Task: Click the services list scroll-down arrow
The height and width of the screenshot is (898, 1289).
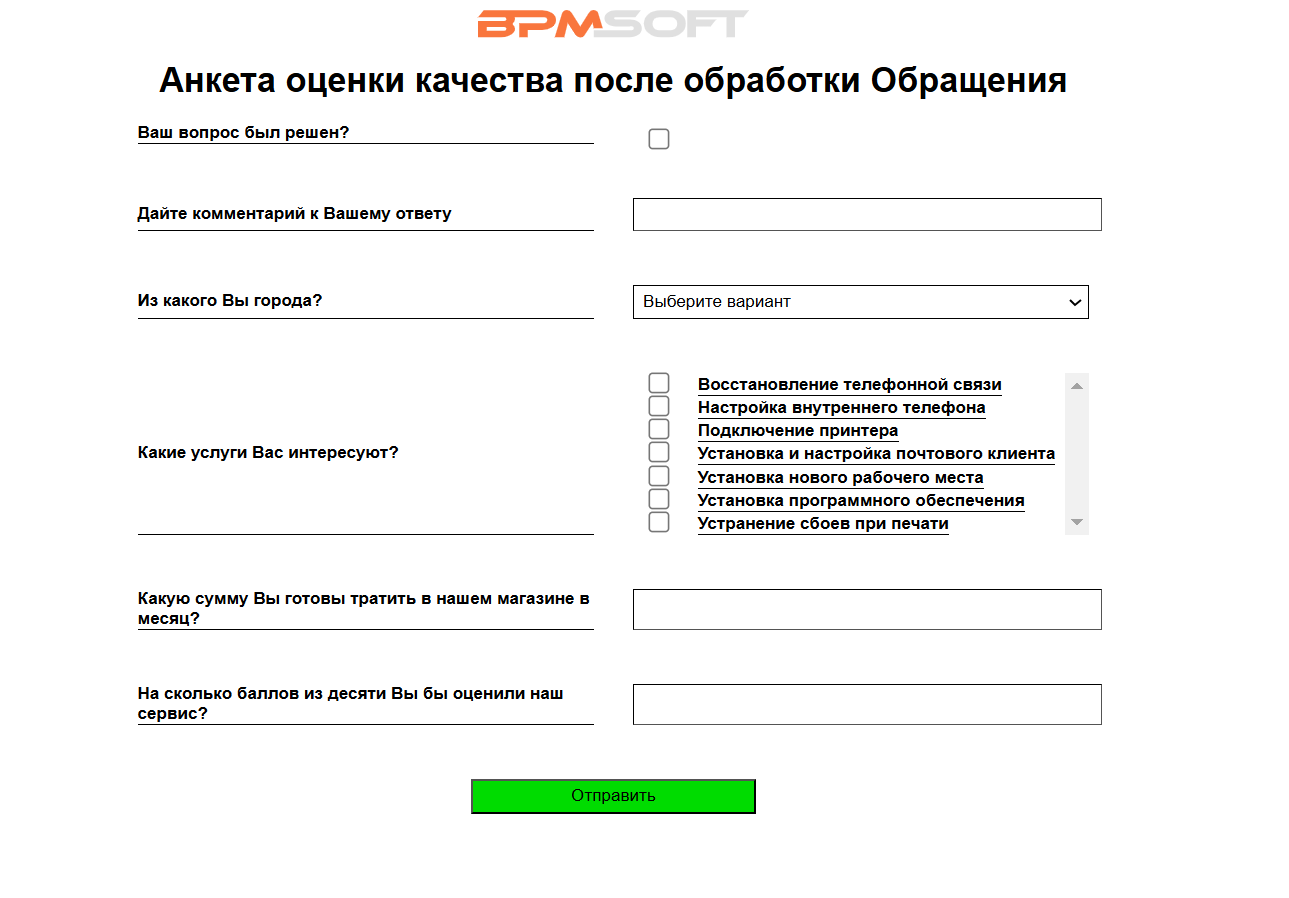Action: pyautogui.click(x=1077, y=522)
